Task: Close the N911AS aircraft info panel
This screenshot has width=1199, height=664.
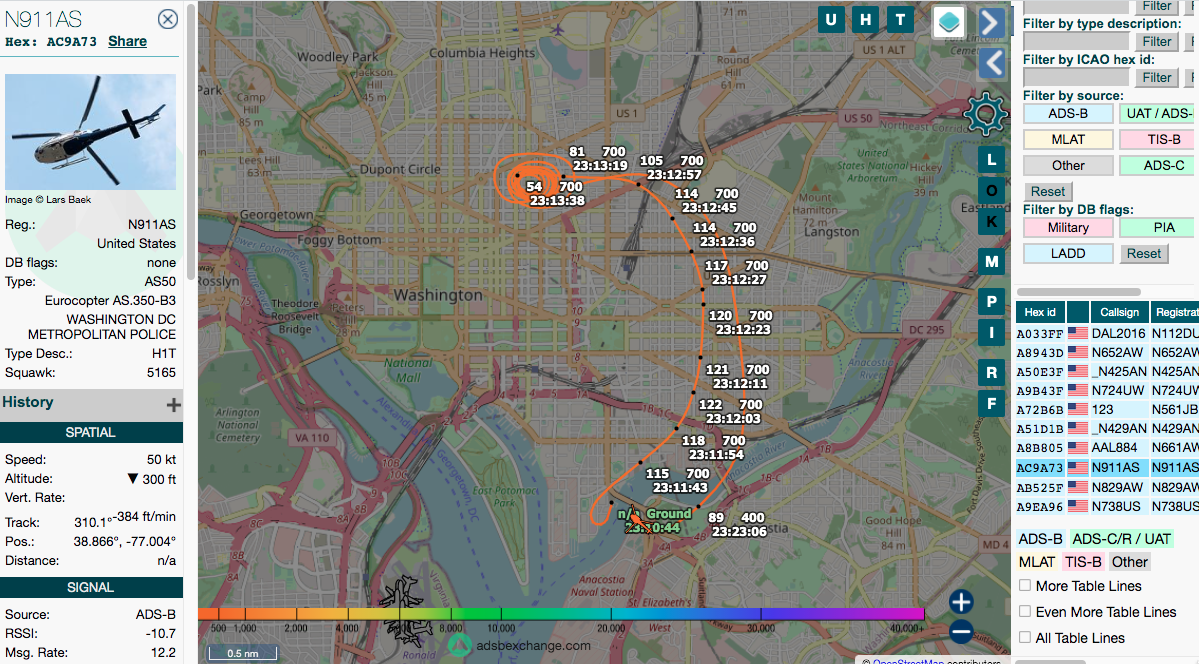Action: [x=167, y=19]
